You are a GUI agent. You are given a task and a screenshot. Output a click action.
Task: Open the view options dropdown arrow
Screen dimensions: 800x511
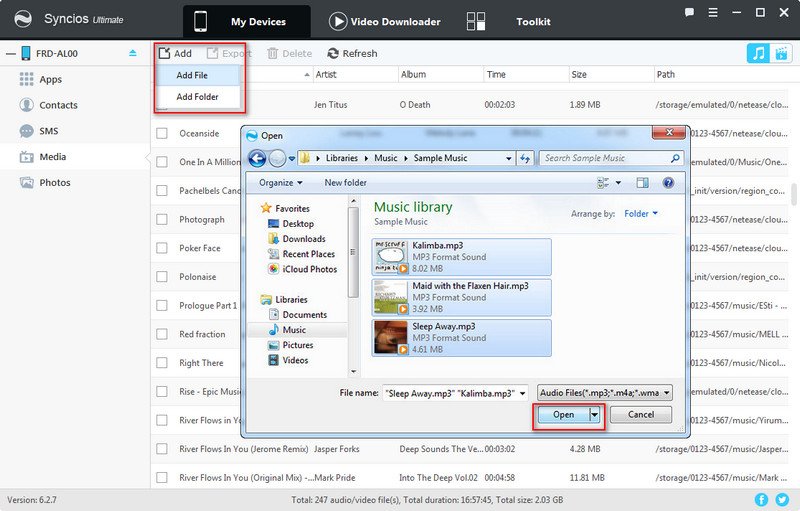(618, 183)
